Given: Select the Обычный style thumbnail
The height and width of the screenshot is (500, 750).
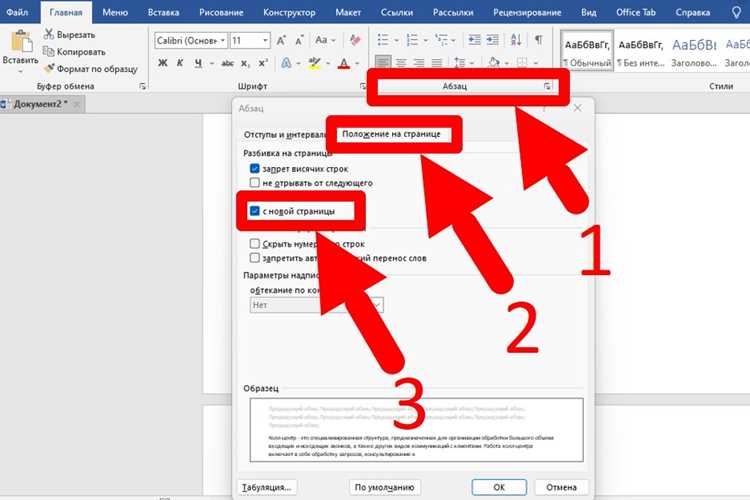Looking at the screenshot, I should 587,52.
